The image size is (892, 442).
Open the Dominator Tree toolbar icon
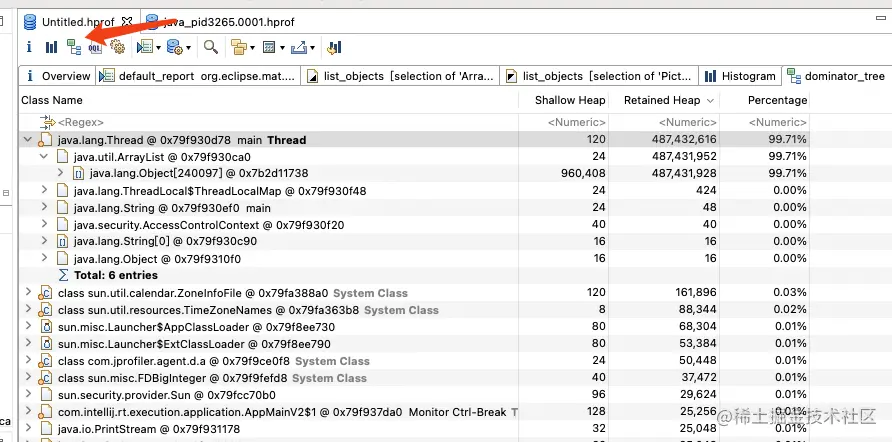coord(74,47)
